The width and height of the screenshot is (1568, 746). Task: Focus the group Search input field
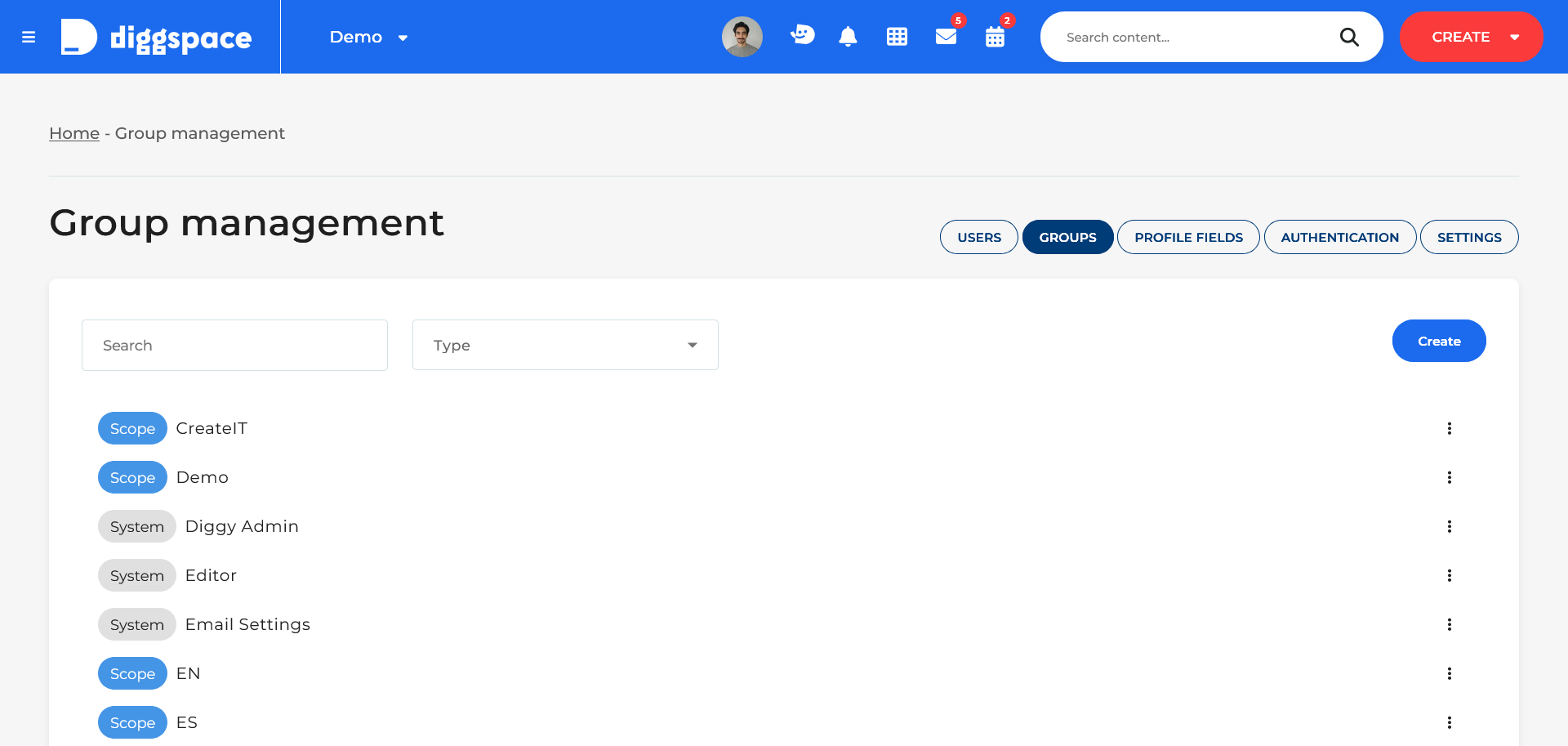234,345
